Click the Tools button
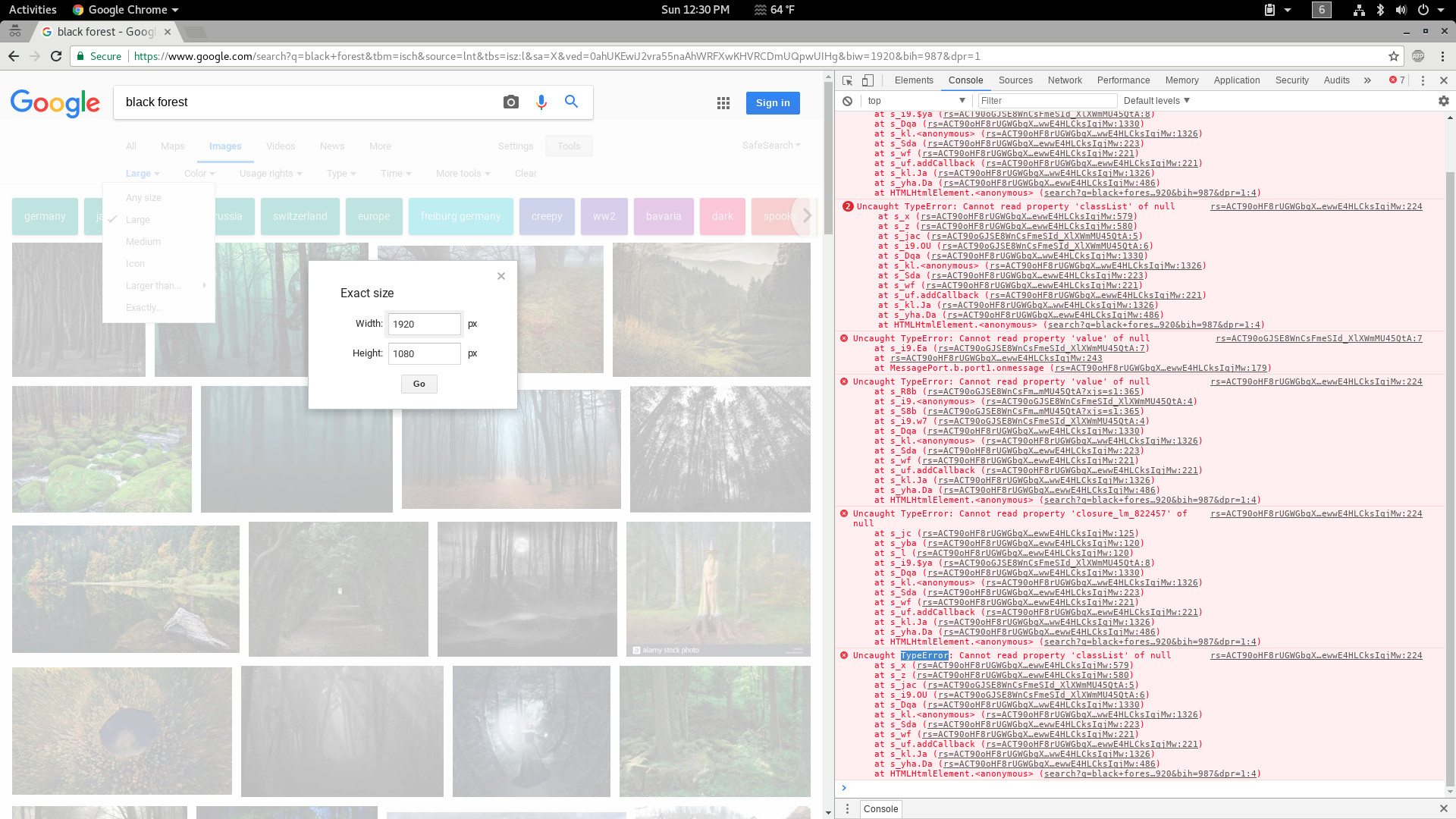The height and width of the screenshot is (819, 1456). 569,146
